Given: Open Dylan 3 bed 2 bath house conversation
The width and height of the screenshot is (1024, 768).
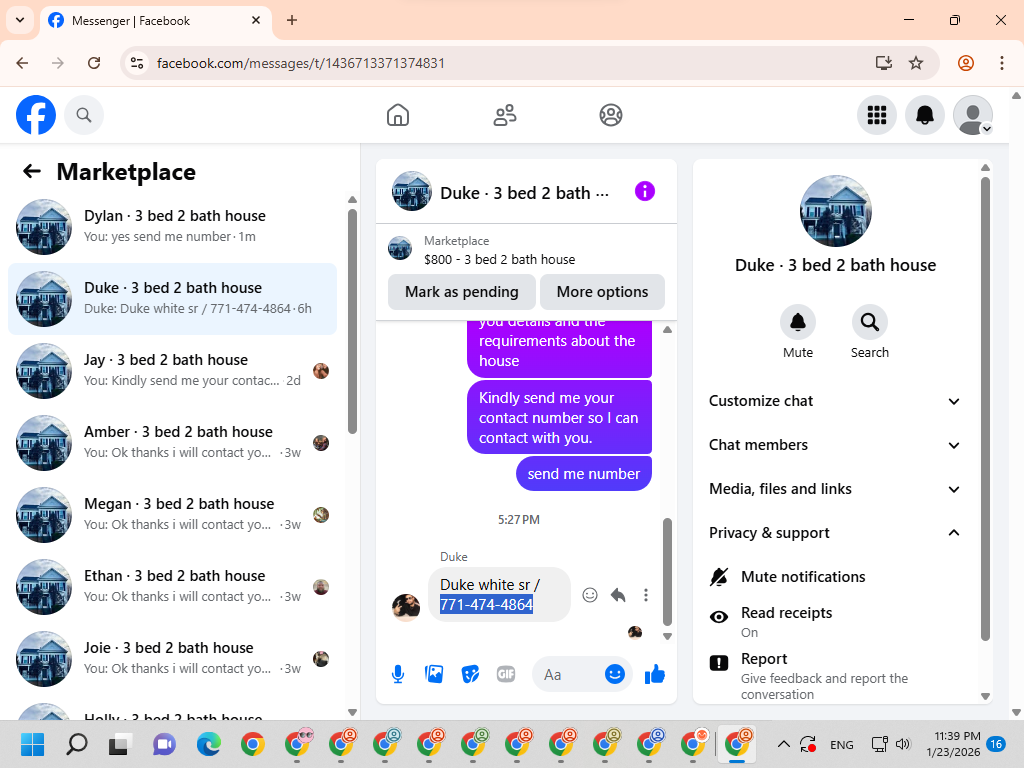Looking at the screenshot, I should pos(172,227).
